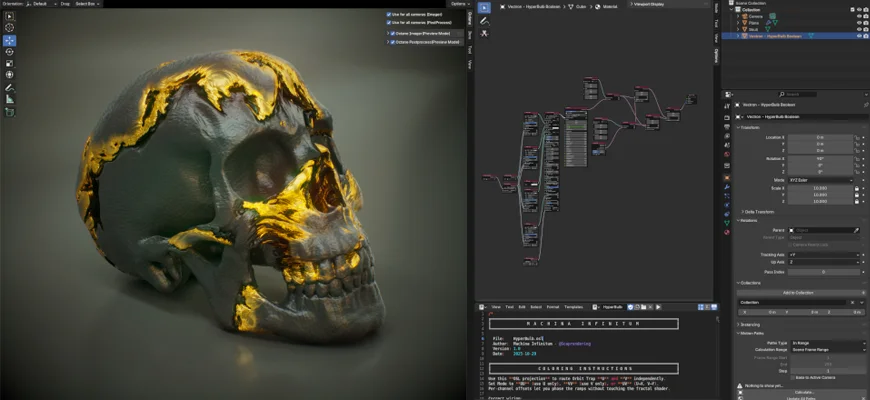870x400 pixels.
Task: Open the text editor Format menu
Action: pyautogui.click(x=553, y=307)
